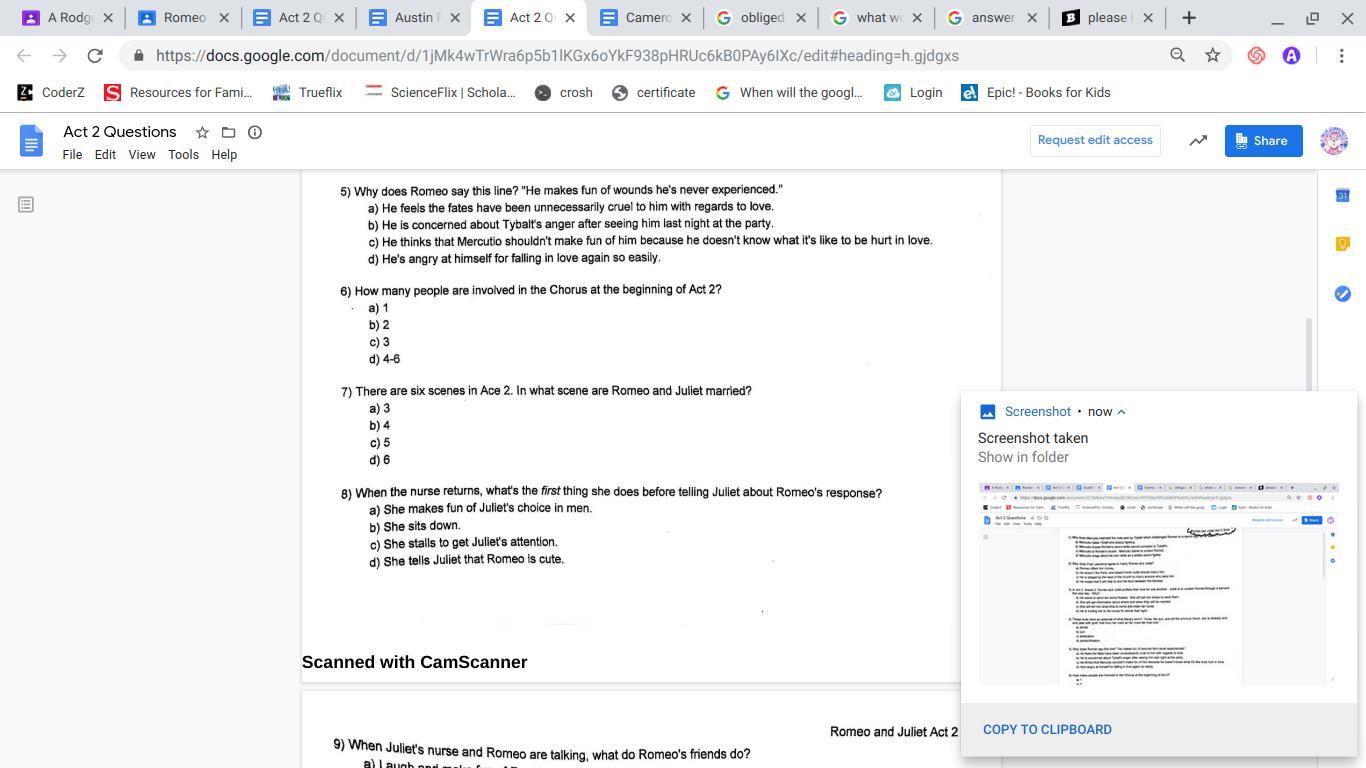
Task: Open the crosh bookmark
Action: (563, 93)
